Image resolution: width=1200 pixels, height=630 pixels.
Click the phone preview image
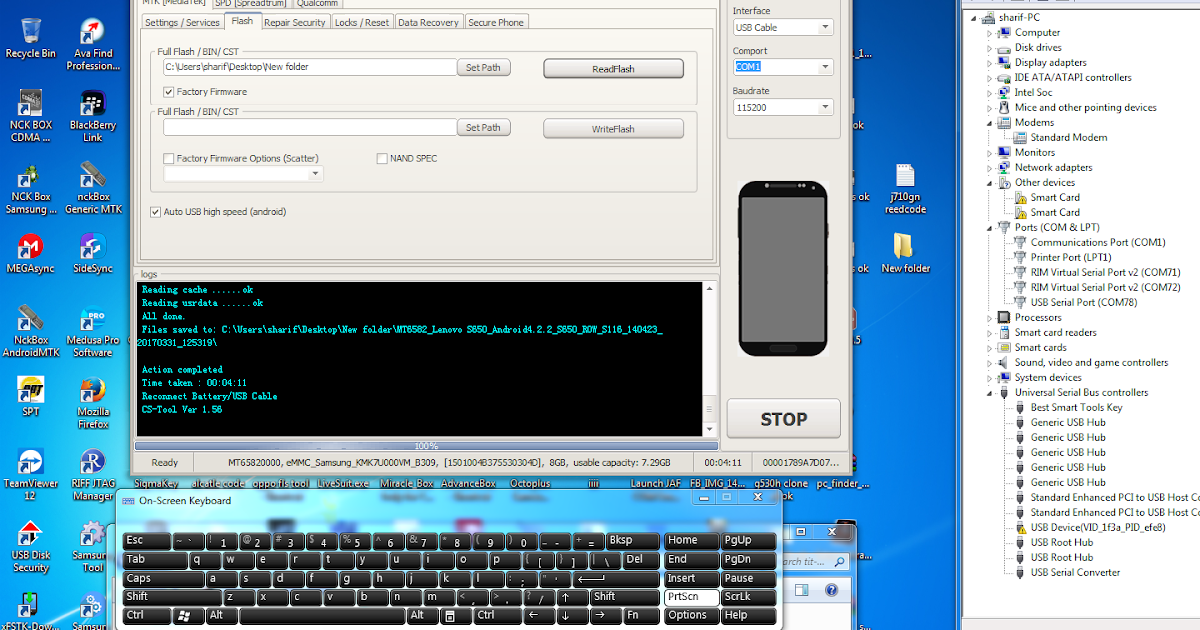click(x=783, y=269)
